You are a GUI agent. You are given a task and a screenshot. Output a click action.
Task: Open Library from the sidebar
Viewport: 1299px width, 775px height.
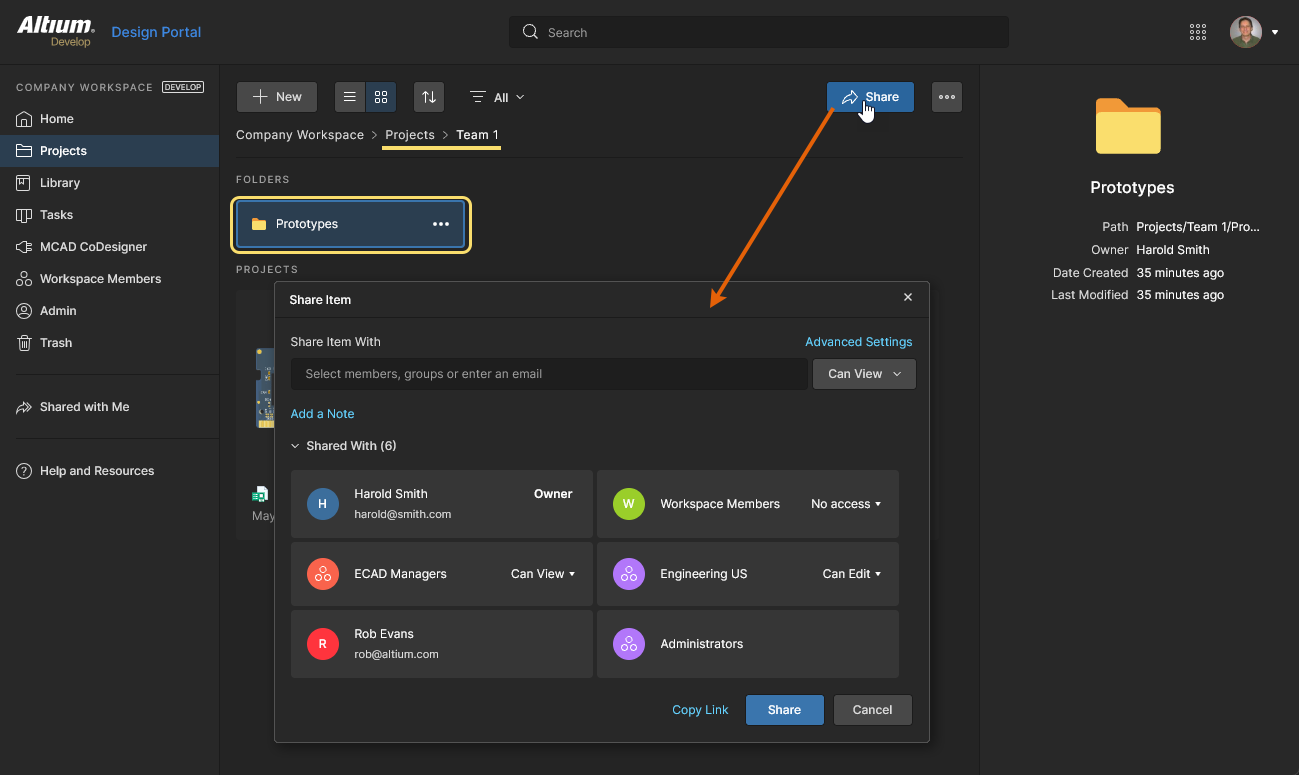(x=60, y=183)
